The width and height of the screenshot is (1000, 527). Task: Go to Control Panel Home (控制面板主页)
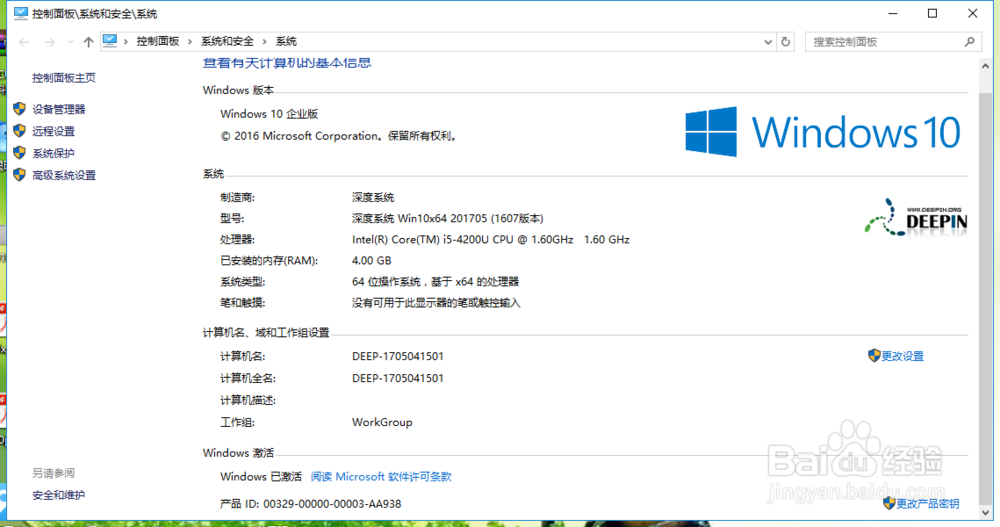[64, 78]
